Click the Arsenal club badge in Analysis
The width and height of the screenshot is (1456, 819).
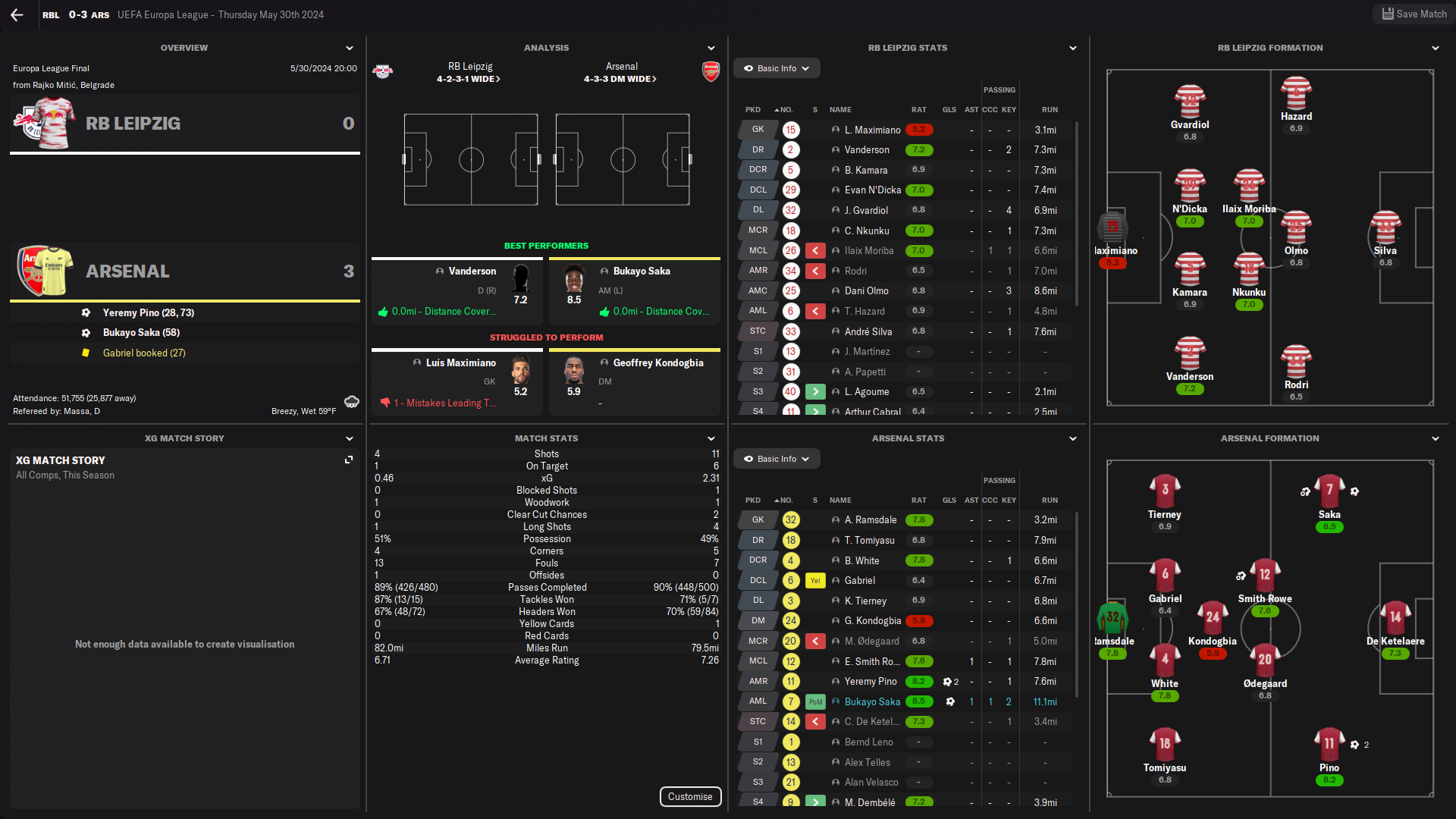(711, 72)
